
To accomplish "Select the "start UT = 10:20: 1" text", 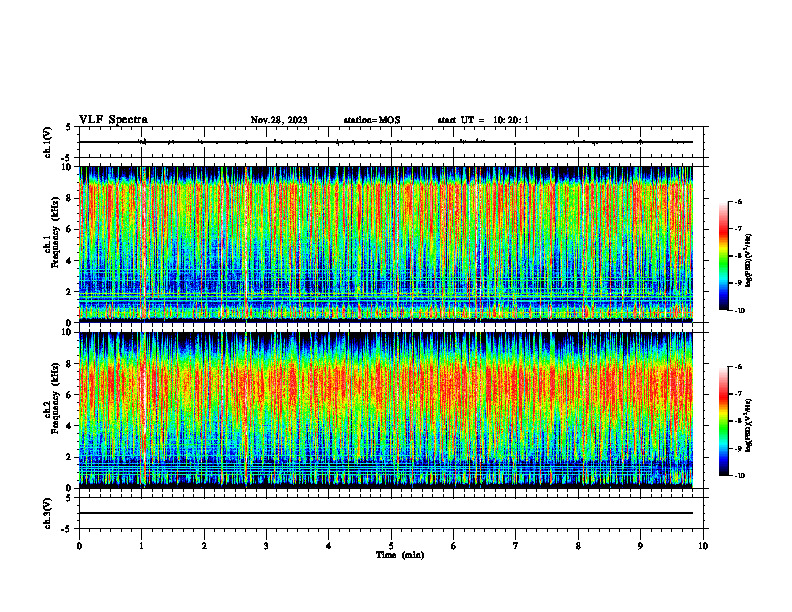I will 483,120.
